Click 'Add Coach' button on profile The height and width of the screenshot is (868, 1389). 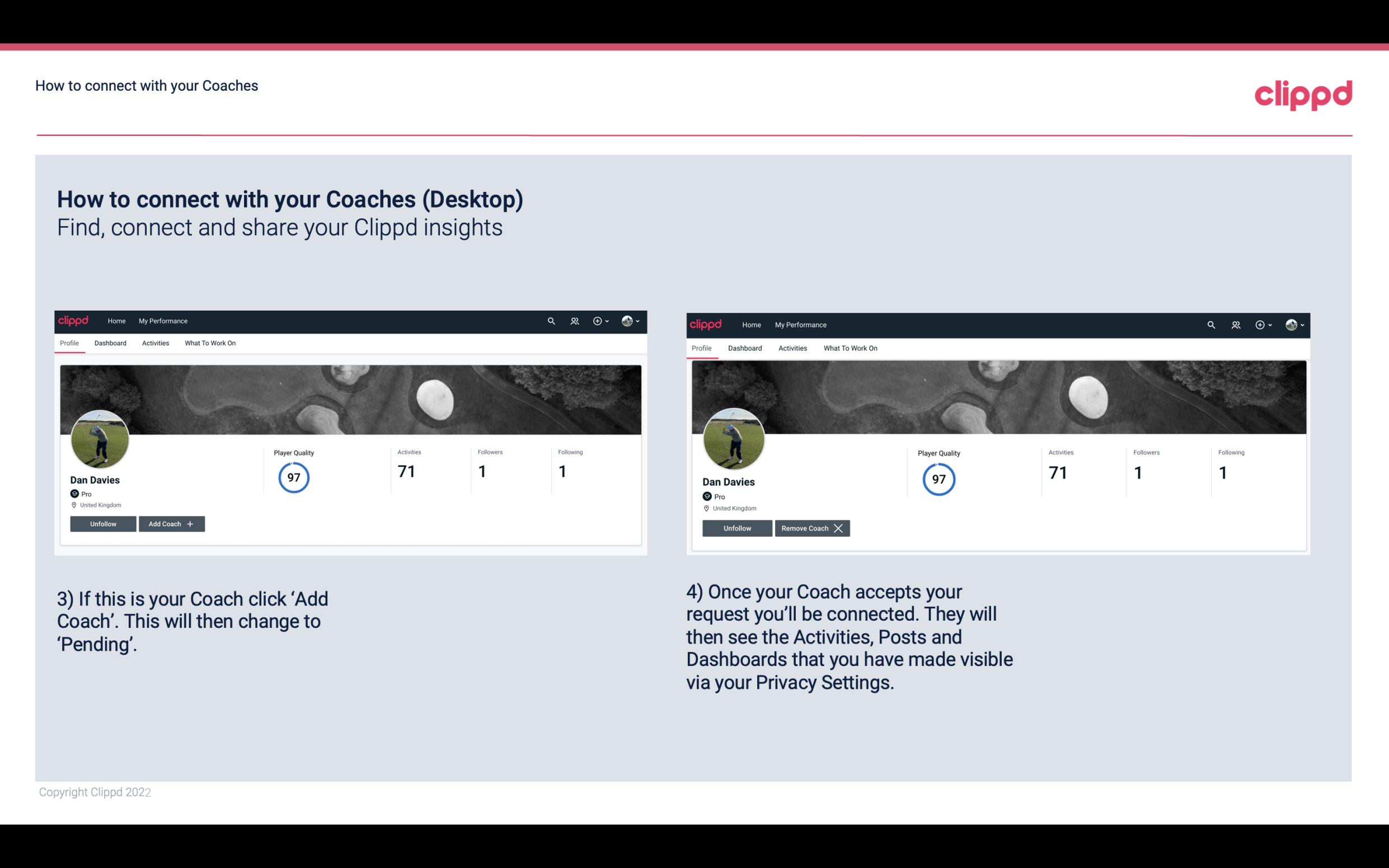coord(170,523)
